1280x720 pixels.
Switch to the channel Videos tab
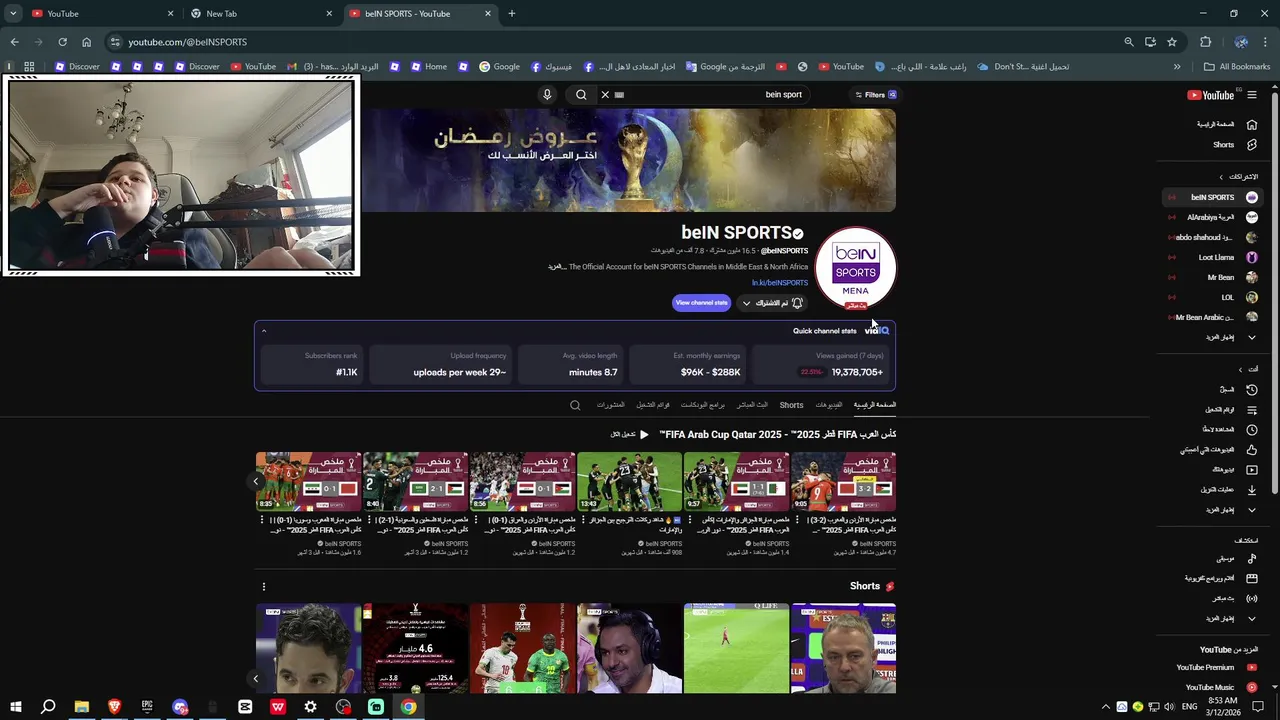tap(828, 405)
